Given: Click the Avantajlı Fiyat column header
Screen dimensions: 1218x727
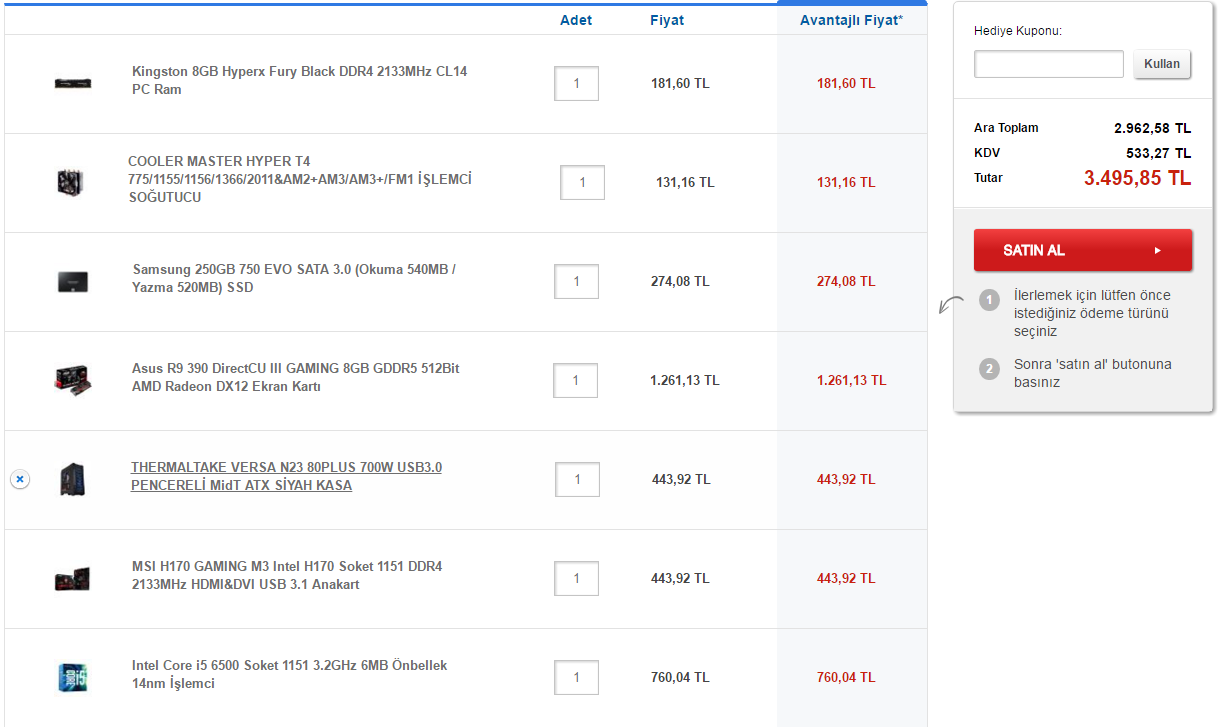Looking at the screenshot, I should [x=851, y=19].
